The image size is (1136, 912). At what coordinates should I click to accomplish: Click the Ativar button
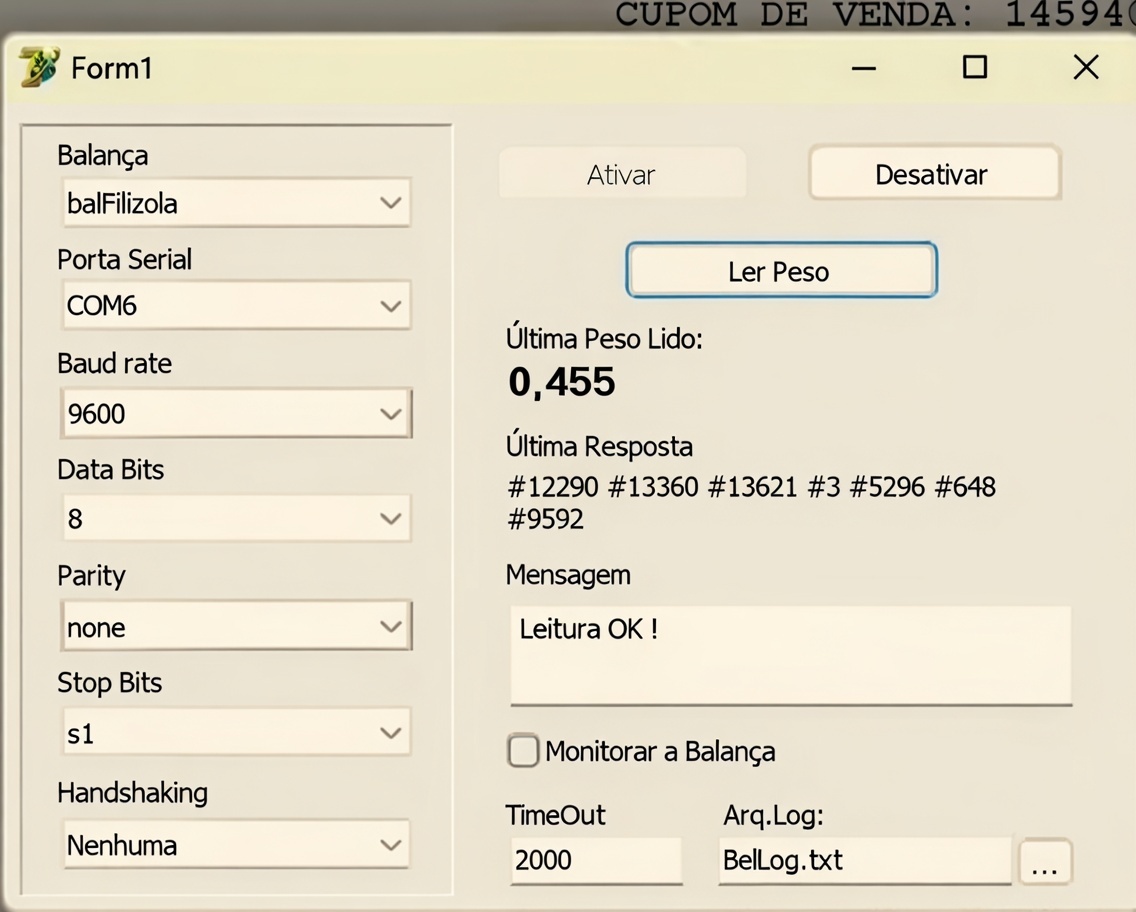(x=621, y=175)
